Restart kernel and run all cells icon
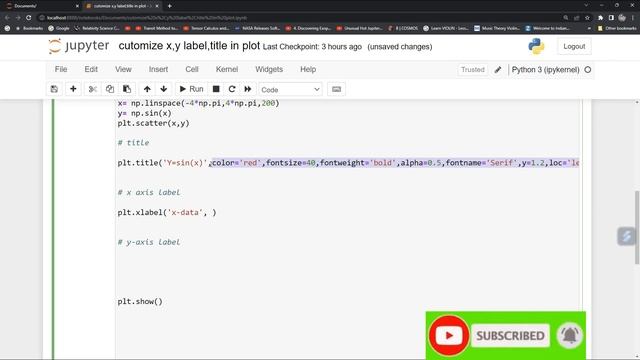 point(248,89)
